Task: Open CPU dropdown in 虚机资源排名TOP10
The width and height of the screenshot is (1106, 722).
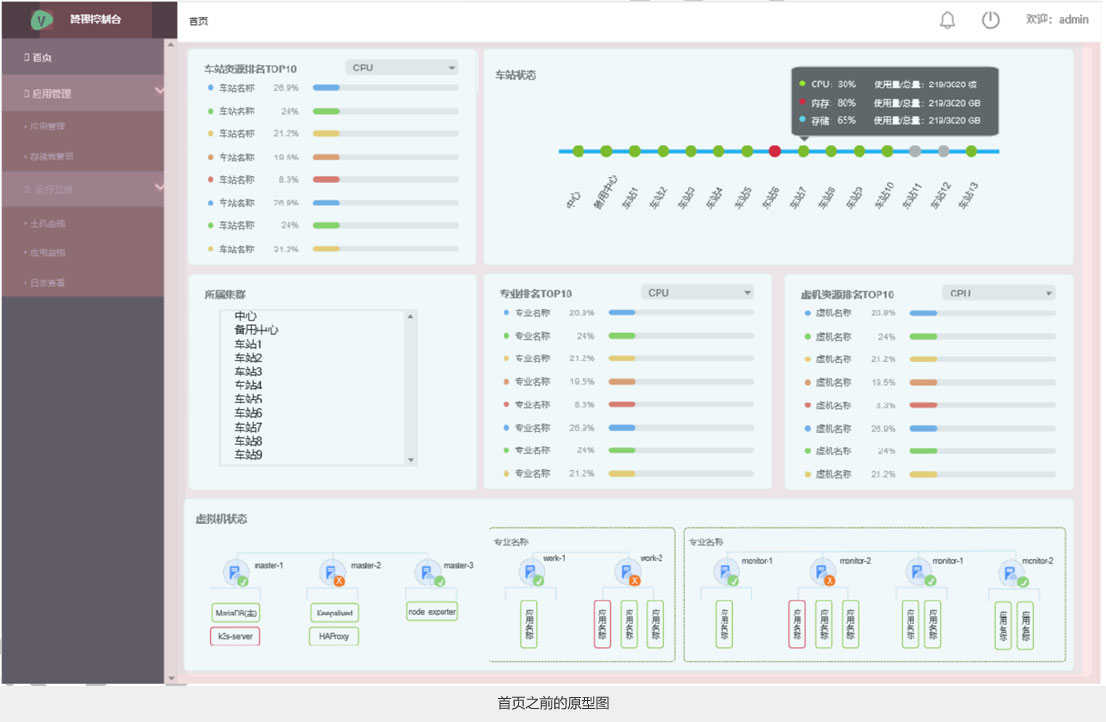Action: tap(998, 293)
